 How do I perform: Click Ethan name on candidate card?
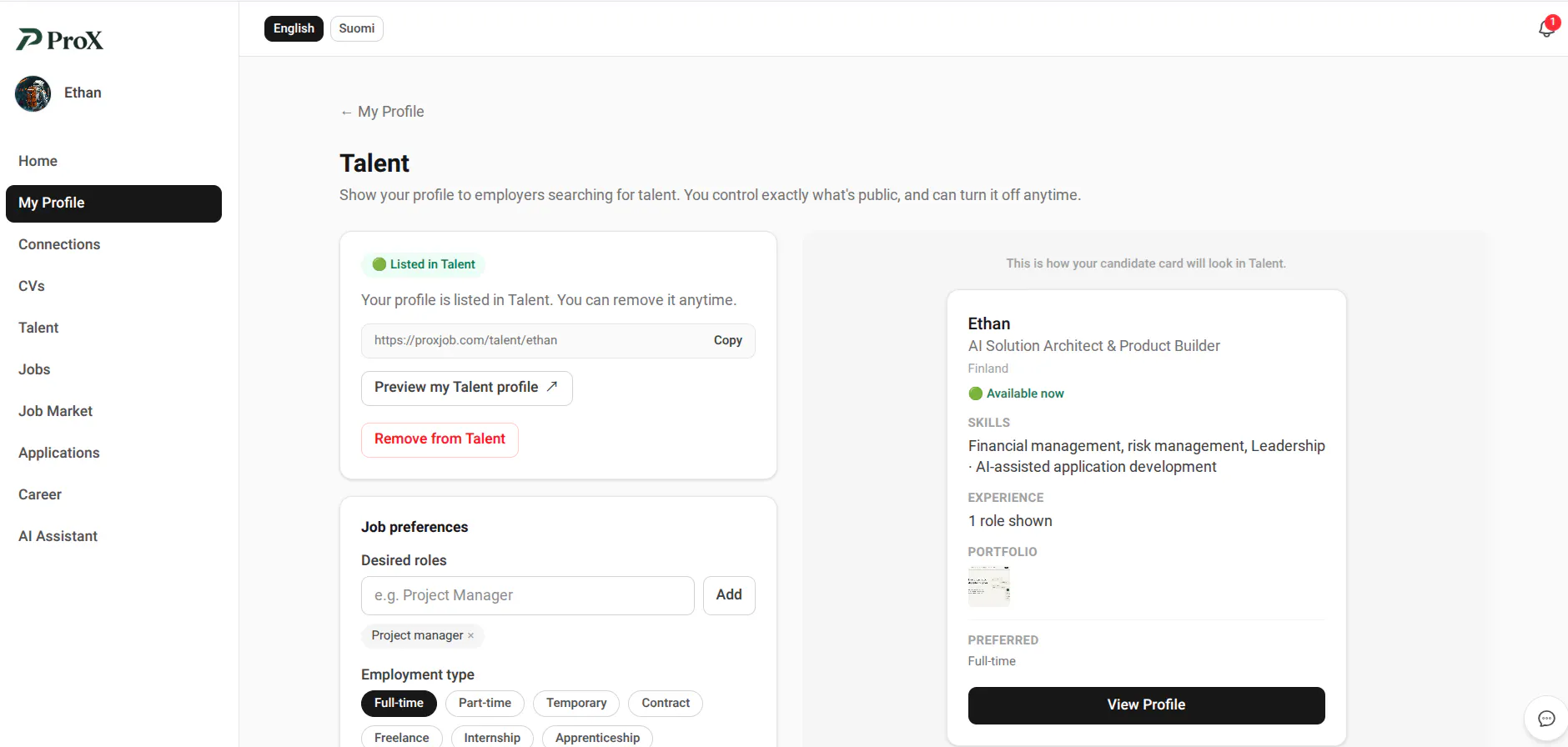989,323
